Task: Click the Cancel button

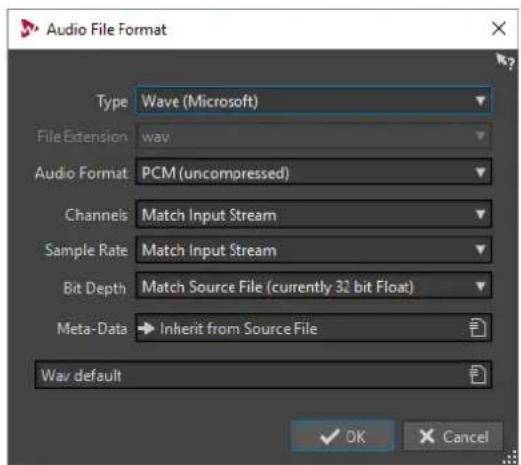Action: point(453,436)
